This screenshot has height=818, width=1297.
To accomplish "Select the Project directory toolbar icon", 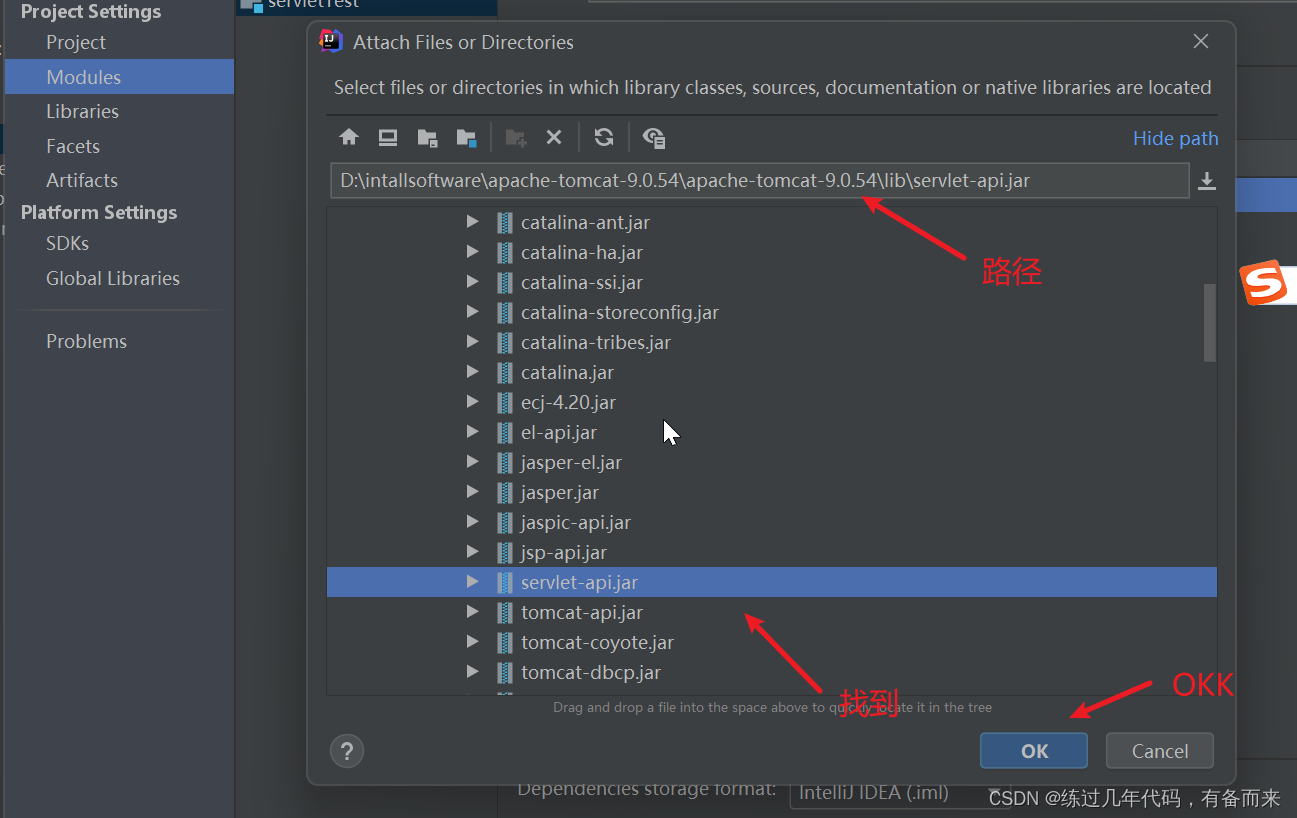I will (427, 138).
